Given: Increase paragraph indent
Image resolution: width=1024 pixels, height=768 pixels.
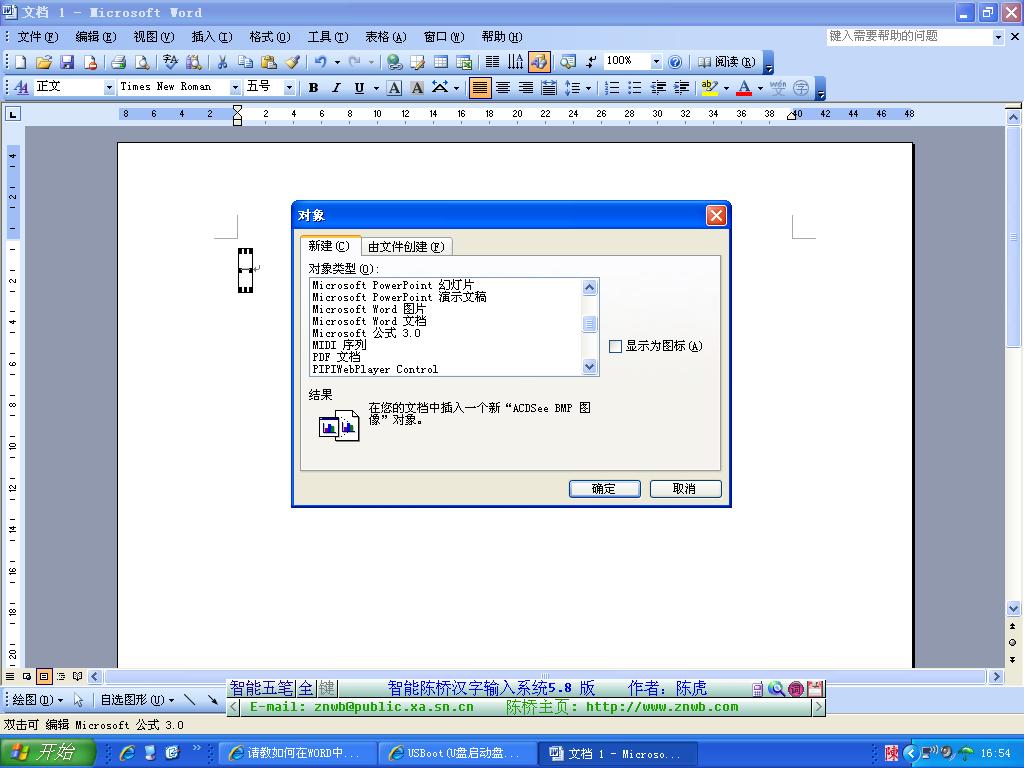Looking at the screenshot, I should (681, 88).
